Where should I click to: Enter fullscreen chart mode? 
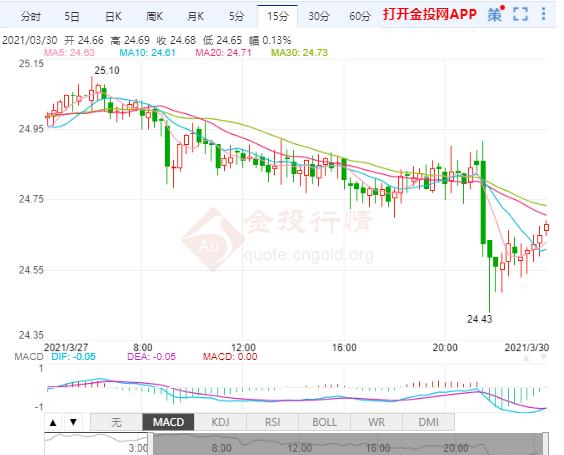click(520, 14)
